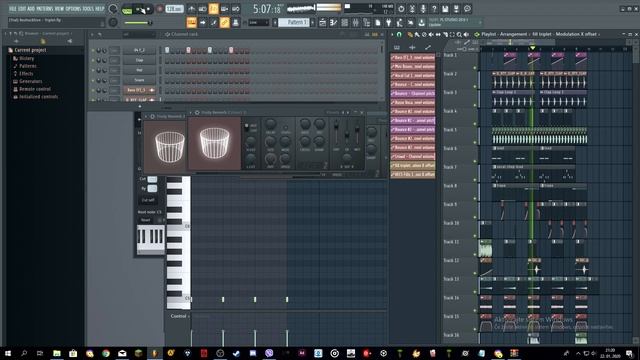Click the tempo display field
The image size is (640, 360).
pyautogui.click(x=174, y=9)
